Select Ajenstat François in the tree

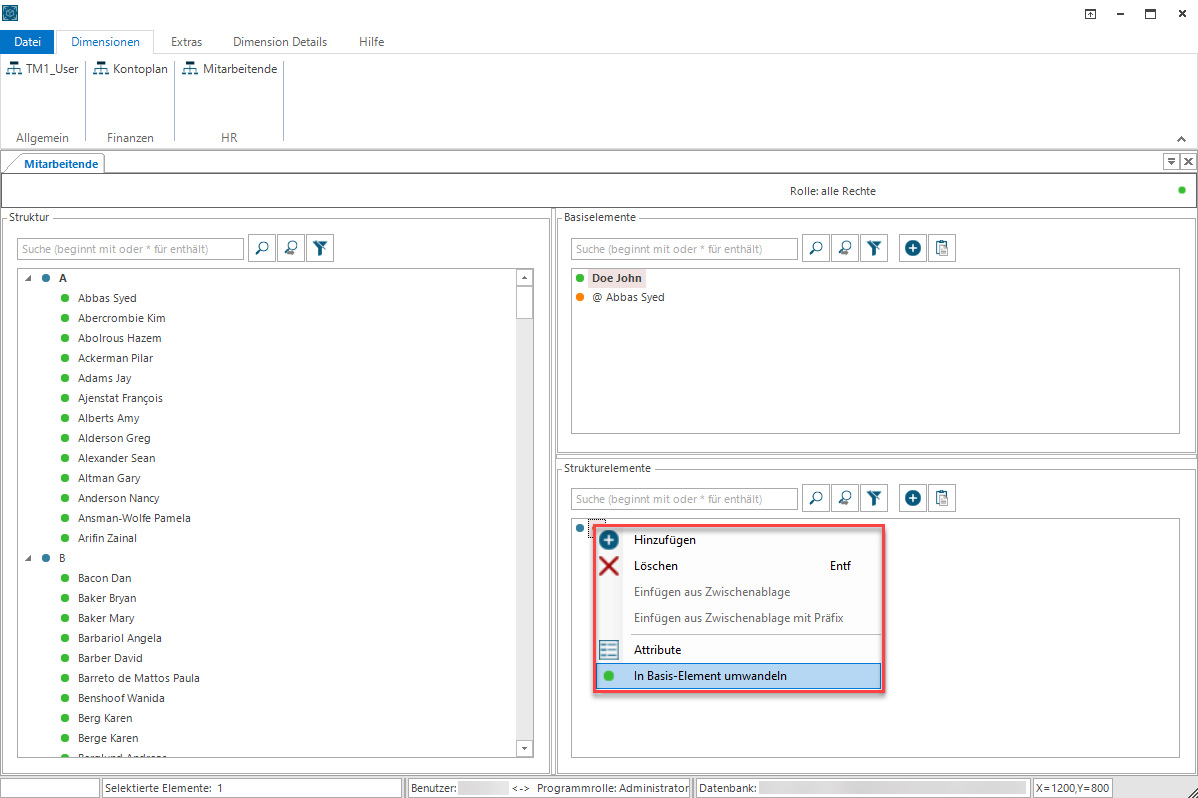120,398
